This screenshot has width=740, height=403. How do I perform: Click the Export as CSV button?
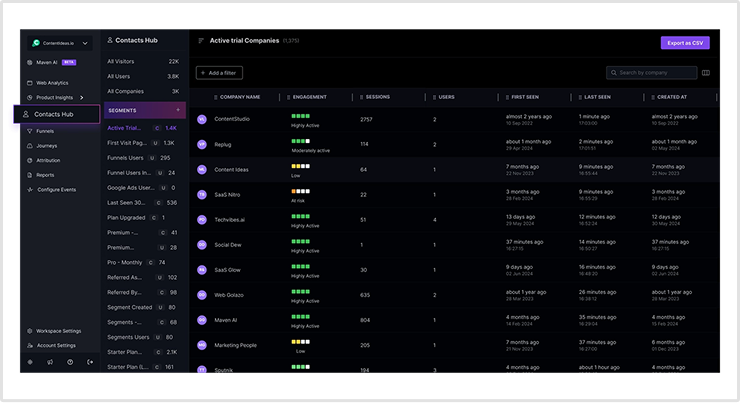point(685,43)
